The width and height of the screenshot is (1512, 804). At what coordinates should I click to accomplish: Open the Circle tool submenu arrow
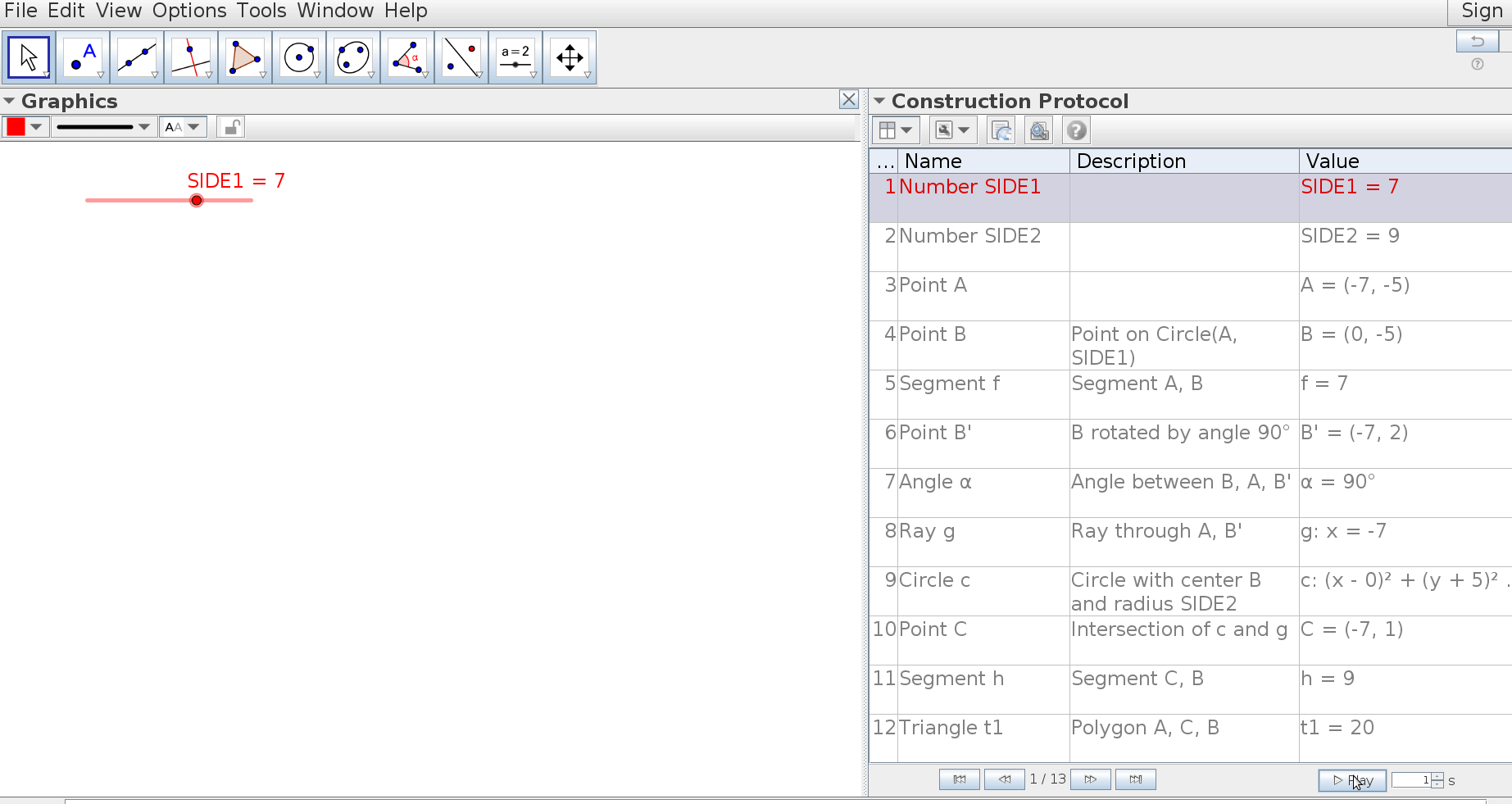pyautogui.click(x=317, y=75)
